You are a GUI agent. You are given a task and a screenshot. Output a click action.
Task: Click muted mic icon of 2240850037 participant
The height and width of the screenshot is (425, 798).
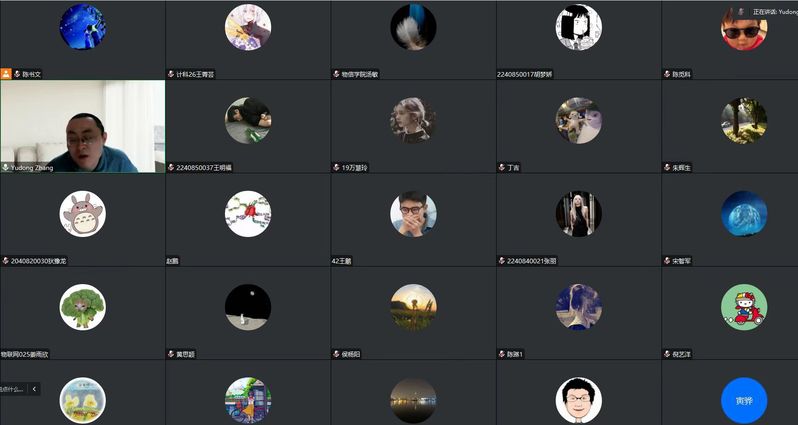tap(171, 167)
